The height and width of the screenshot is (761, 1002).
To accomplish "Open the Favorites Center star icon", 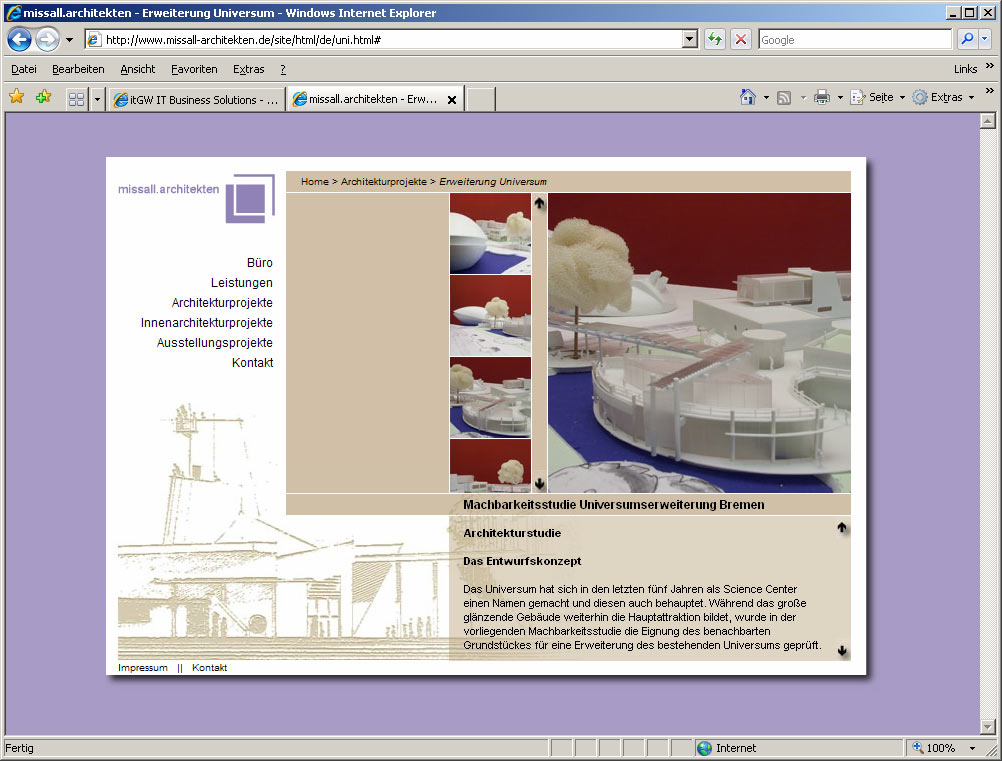I will pos(16,97).
